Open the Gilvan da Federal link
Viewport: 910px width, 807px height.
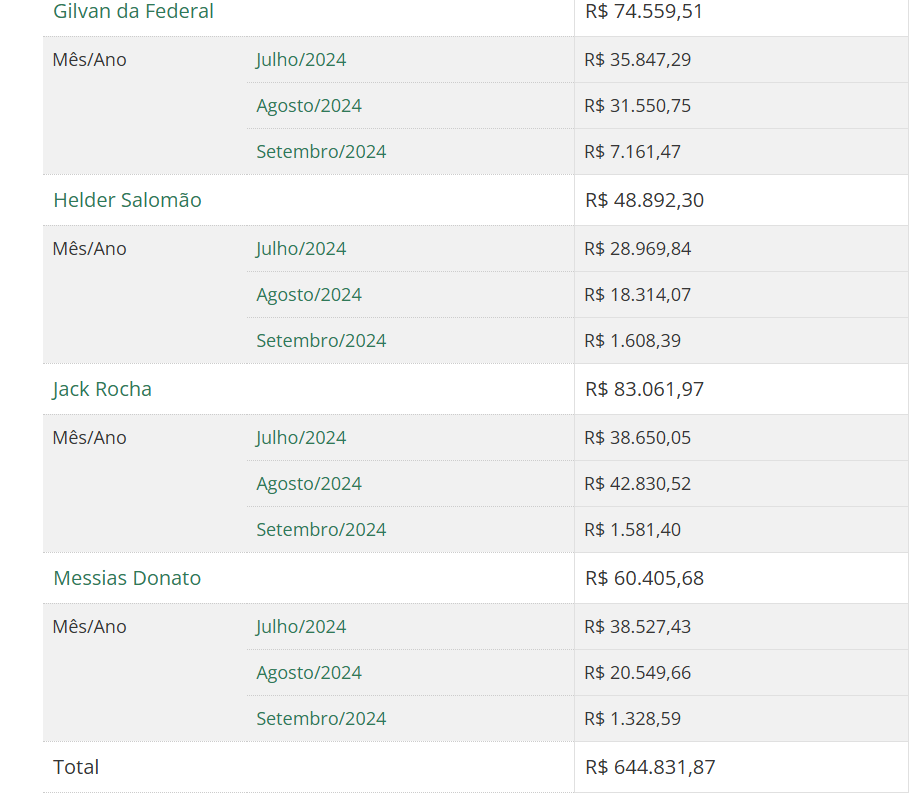click(133, 11)
